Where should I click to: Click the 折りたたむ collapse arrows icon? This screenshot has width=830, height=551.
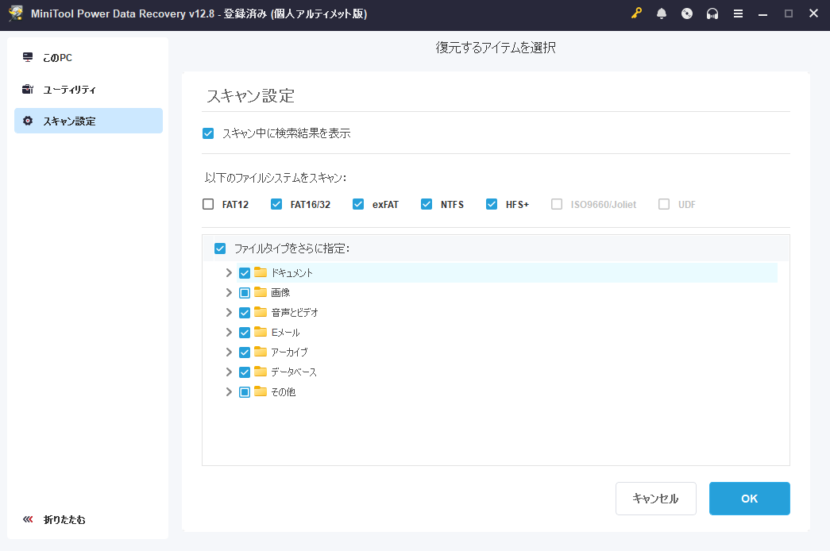tap(28, 519)
